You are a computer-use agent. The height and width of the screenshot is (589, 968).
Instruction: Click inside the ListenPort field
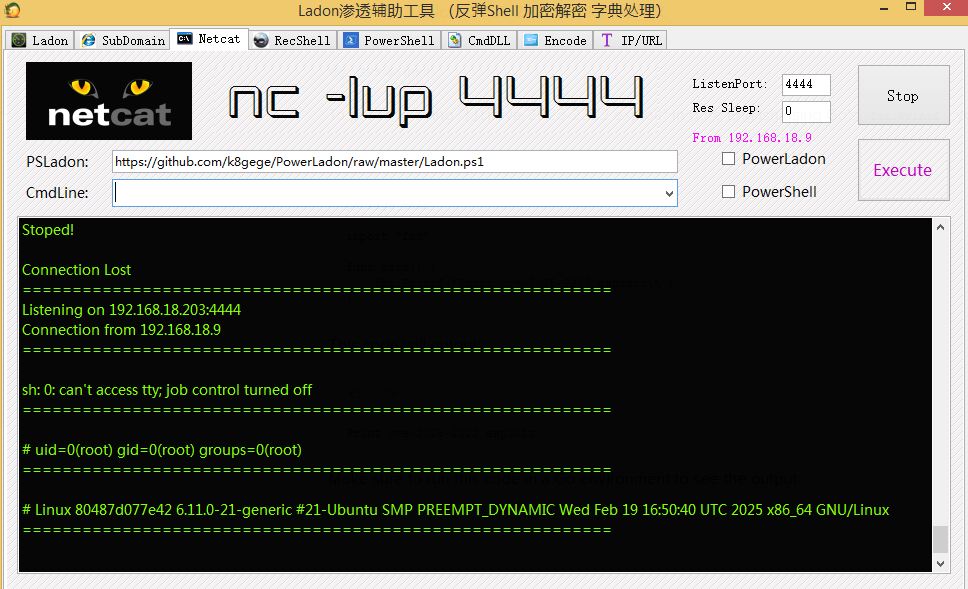tap(805, 85)
